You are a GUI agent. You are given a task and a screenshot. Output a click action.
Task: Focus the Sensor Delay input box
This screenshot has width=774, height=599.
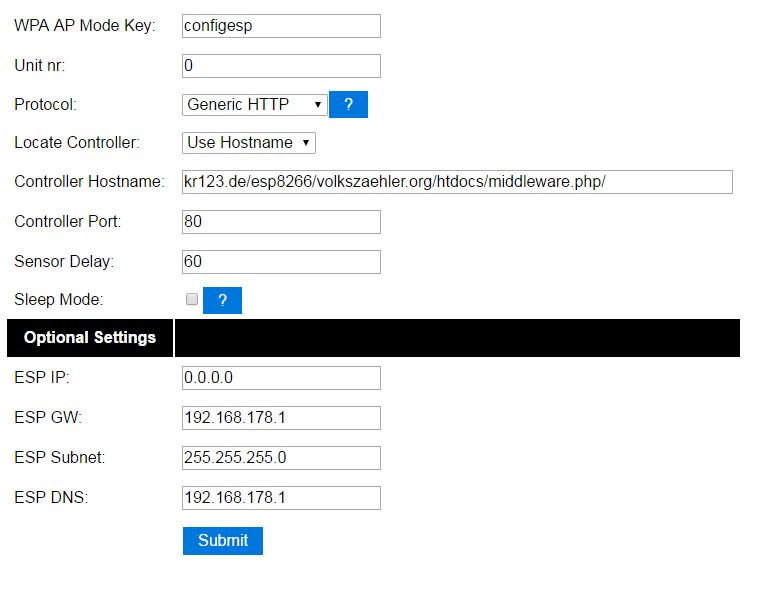coord(281,262)
